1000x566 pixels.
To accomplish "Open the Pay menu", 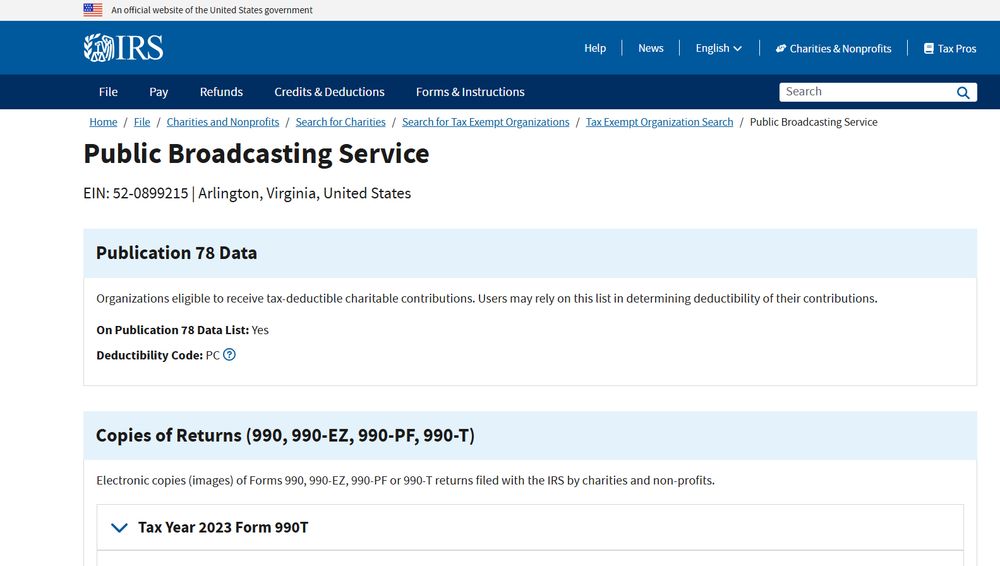I will [159, 92].
